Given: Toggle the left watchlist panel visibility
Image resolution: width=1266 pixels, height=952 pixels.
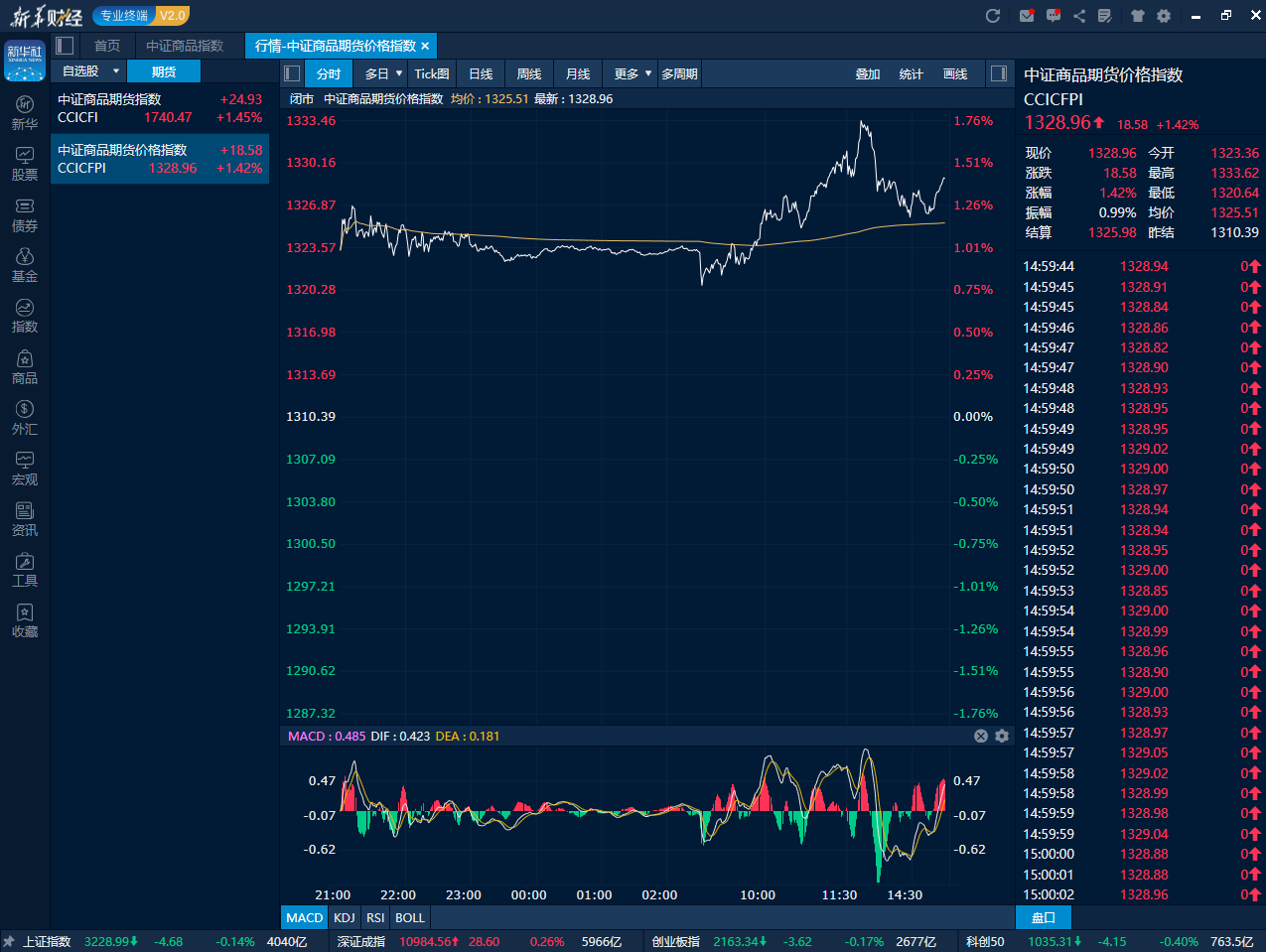Looking at the screenshot, I should pos(66,46).
